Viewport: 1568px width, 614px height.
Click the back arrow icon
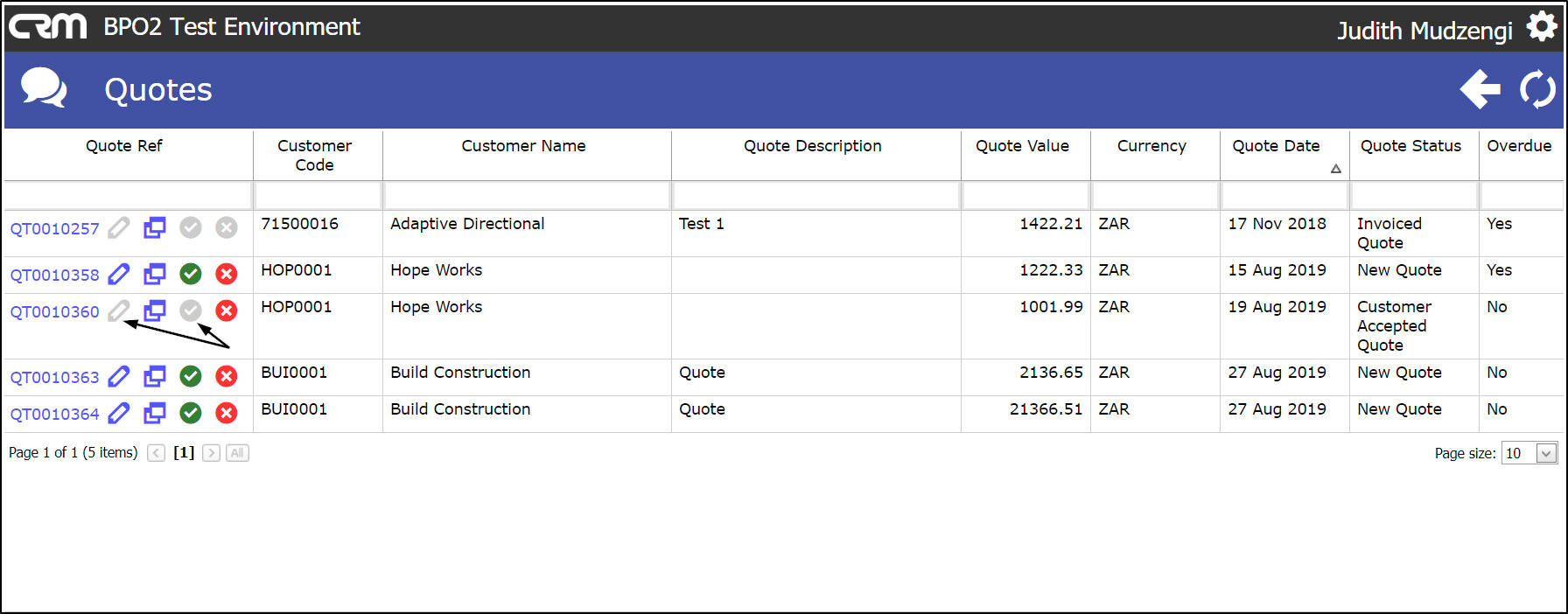point(1480,89)
